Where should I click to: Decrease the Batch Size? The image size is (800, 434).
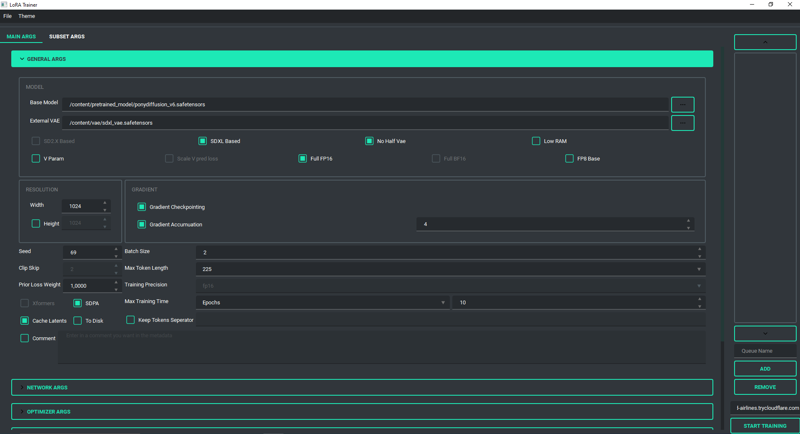pyautogui.click(x=699, y=256)
